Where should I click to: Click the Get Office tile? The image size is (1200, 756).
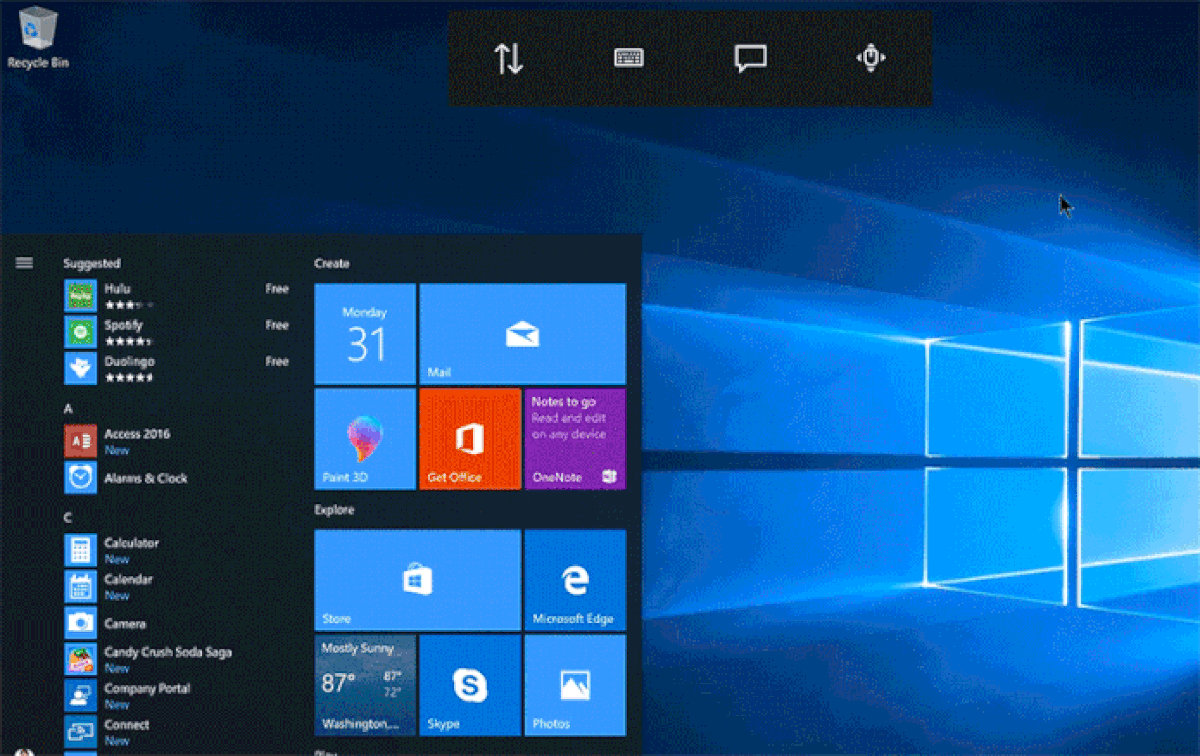[470, 440]
